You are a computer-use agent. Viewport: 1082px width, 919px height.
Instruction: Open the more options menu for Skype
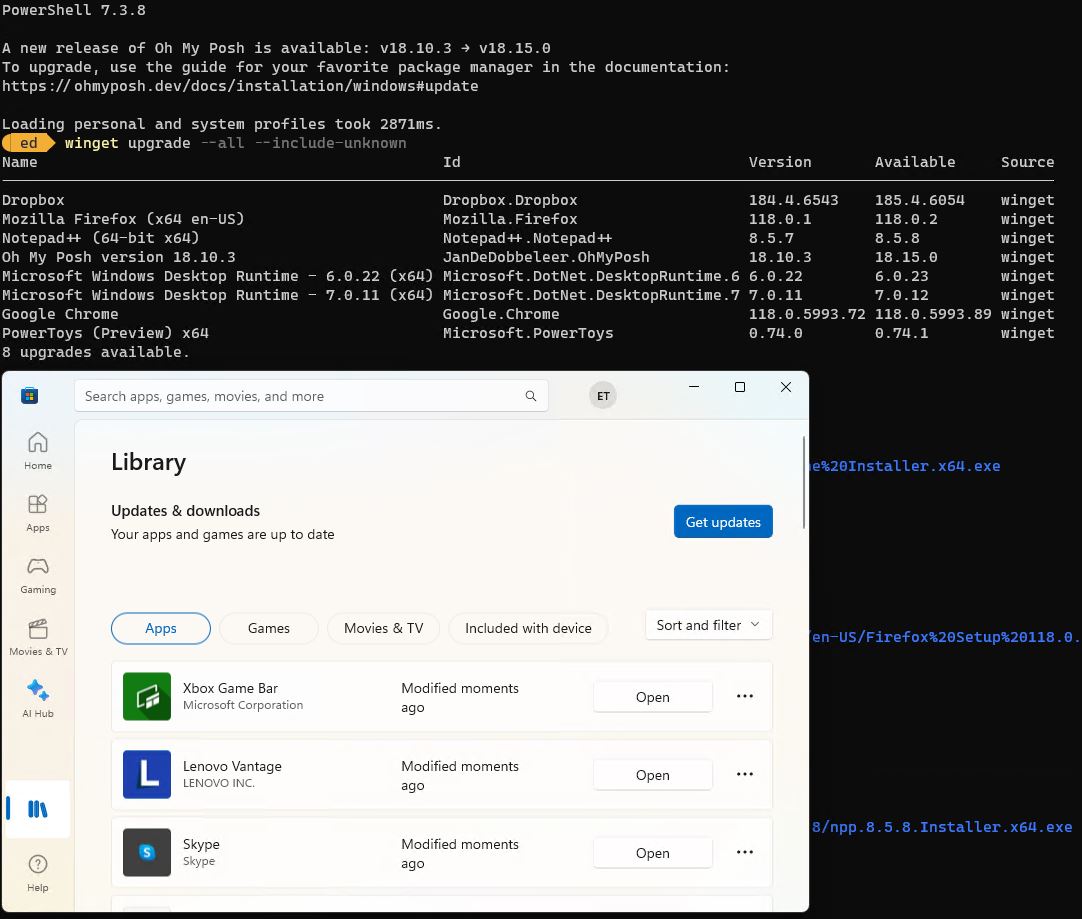[x=745, y=852]
